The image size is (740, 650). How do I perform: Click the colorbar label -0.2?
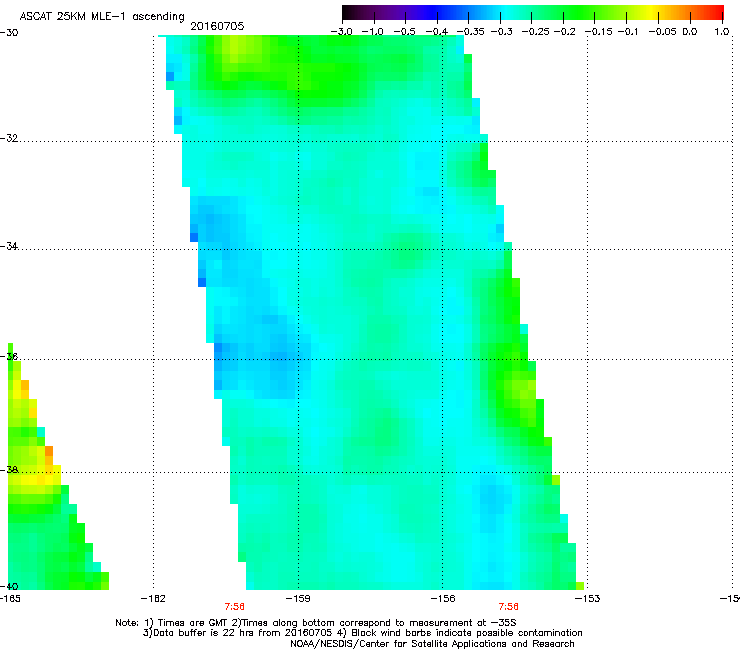click(x=564, y=32)
